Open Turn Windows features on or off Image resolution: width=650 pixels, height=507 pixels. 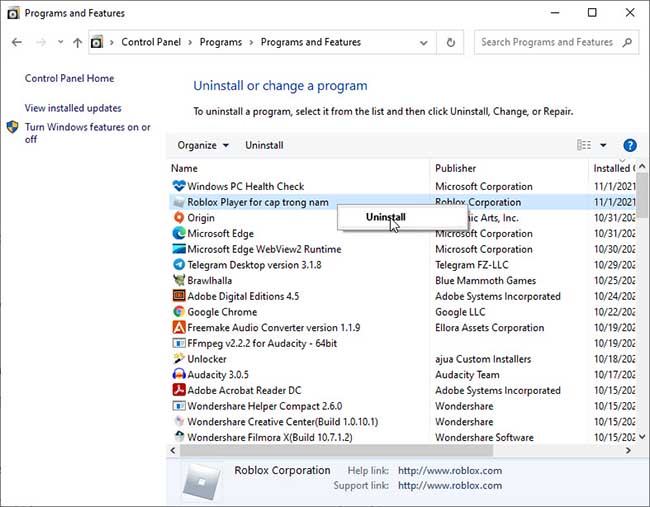pyautogui.click(x=87, y=133)
